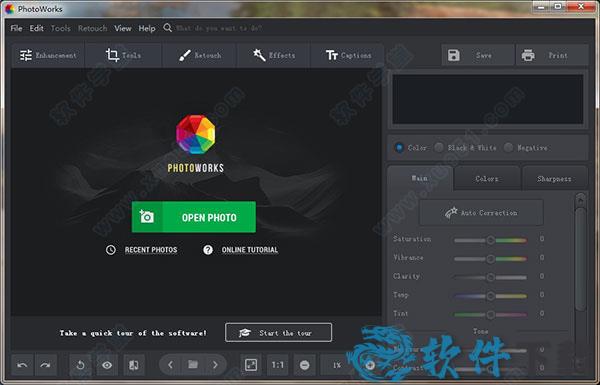The width and height of the screenshot is (600, 385).
Task: Select the crop Tools tab
Action: coord(123,55)
